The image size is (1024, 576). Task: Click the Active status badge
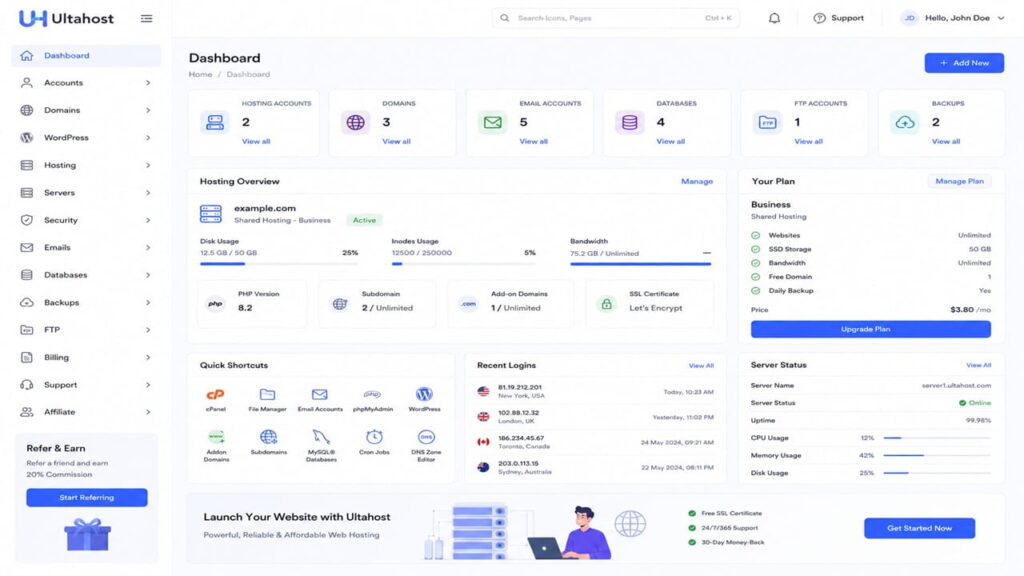pos(364,220)
